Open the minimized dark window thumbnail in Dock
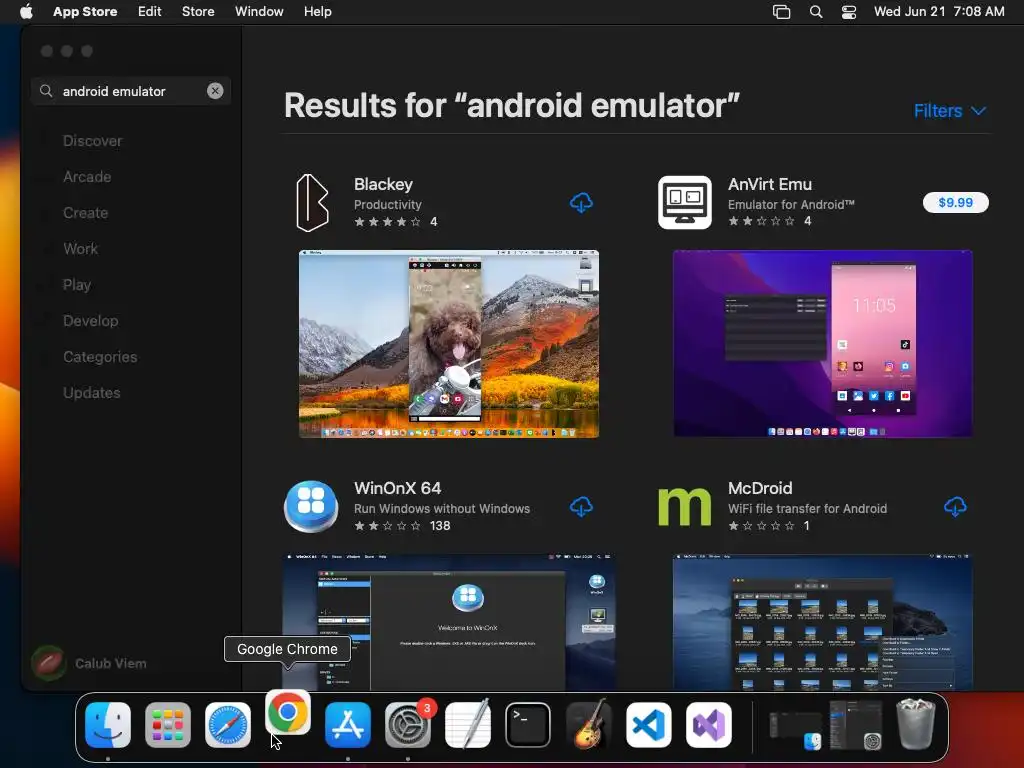Viewport: 1024px width, 768px height. 795,730
